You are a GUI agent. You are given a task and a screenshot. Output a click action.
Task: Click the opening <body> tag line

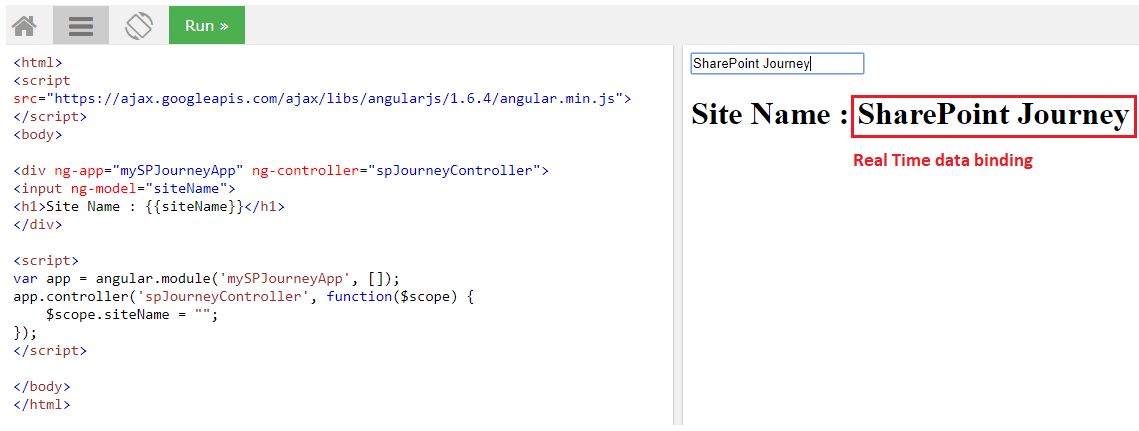tap(38, 134)
